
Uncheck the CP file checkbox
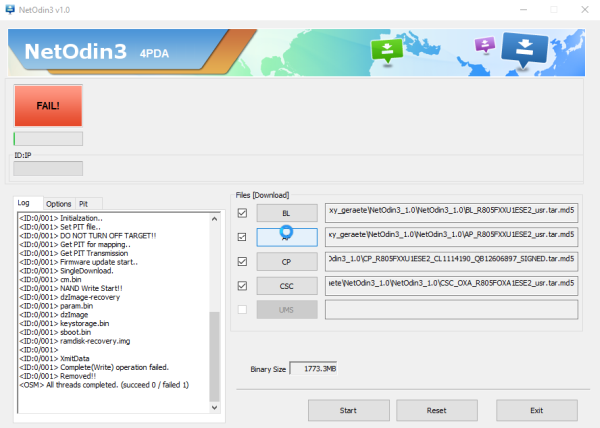[x=242, y=262]
